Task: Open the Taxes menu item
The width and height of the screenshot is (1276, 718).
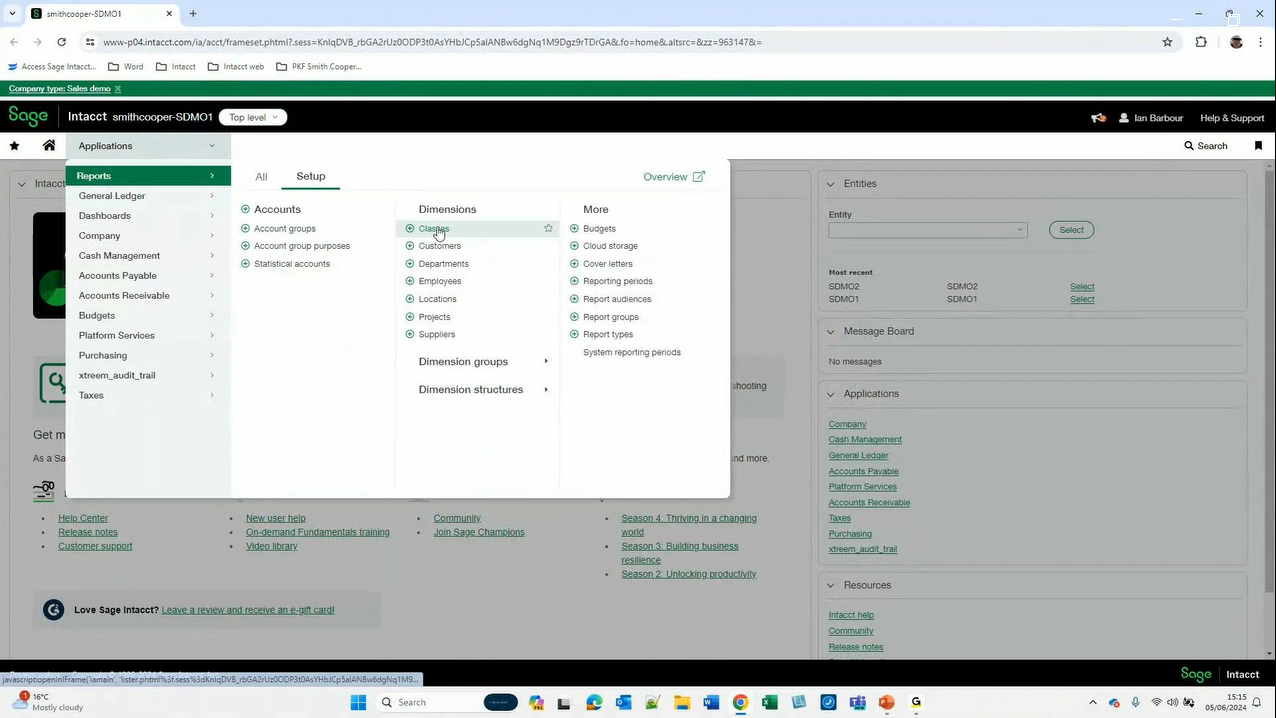Action: [x=148, y=396]
